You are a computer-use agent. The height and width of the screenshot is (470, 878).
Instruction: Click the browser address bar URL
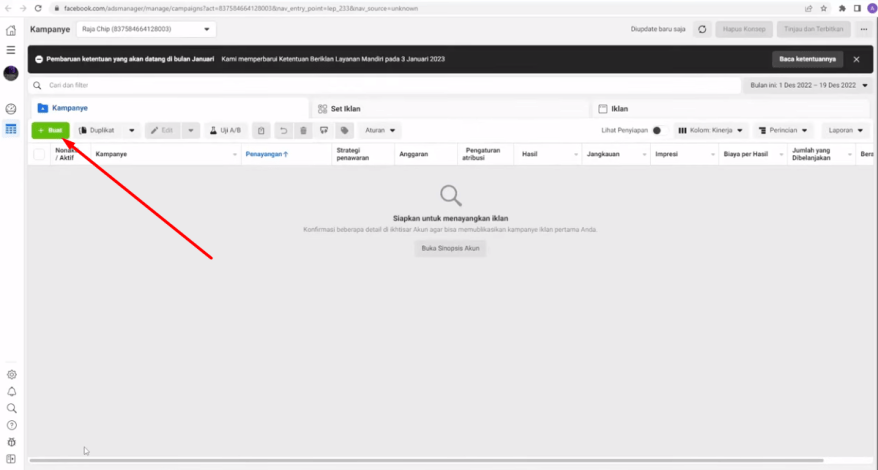tap(241, 8)
